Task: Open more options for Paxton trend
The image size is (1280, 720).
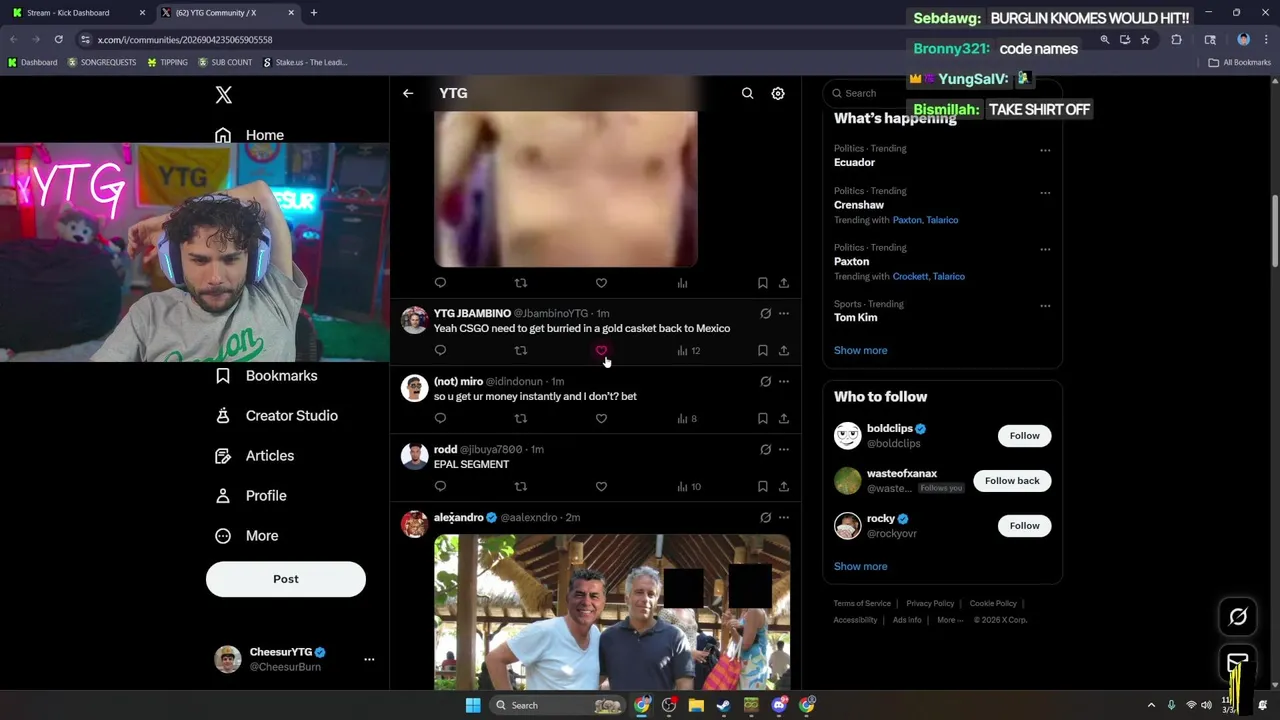Action: pos(1045,249)
